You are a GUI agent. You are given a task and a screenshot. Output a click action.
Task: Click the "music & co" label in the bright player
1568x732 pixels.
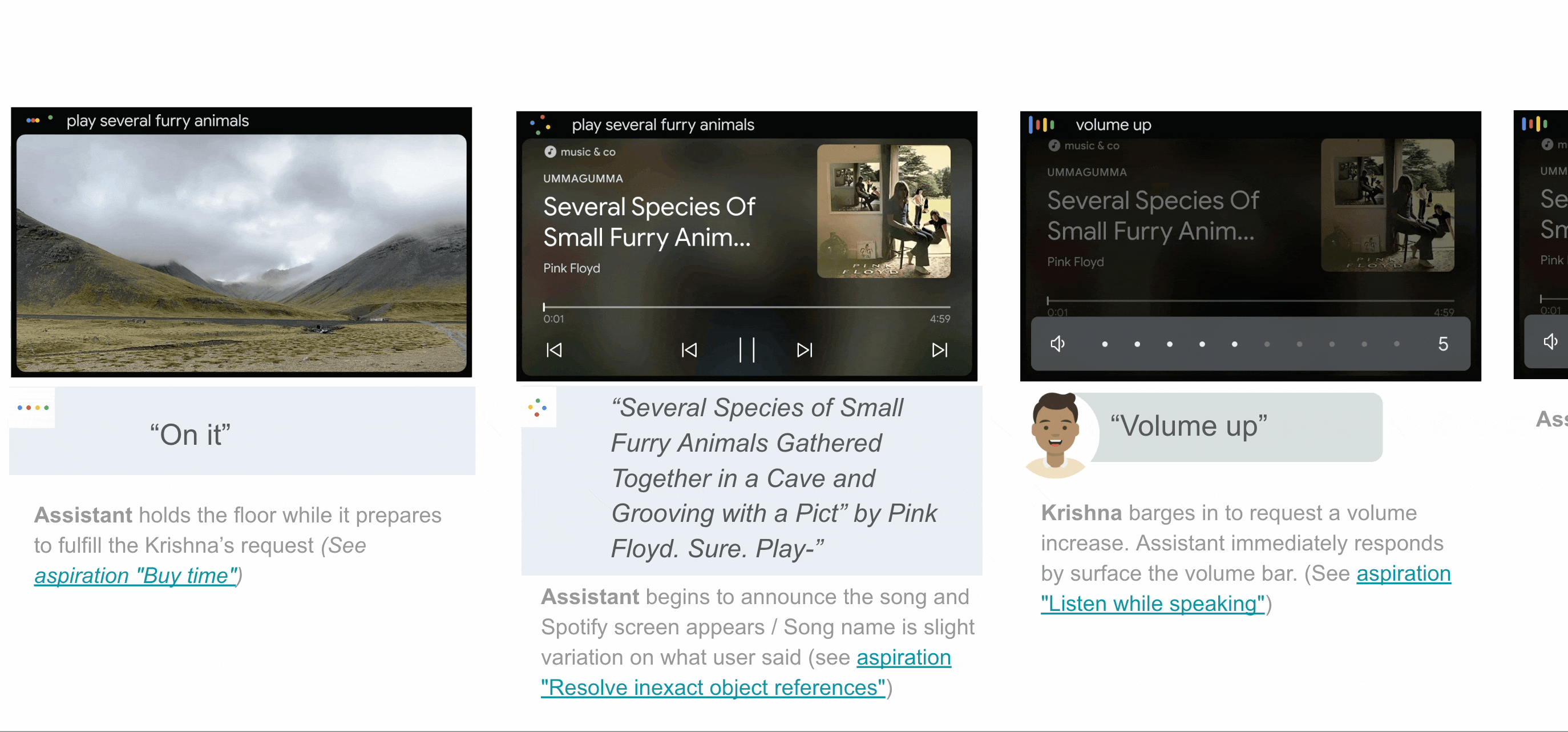click(x=588, y=152)
